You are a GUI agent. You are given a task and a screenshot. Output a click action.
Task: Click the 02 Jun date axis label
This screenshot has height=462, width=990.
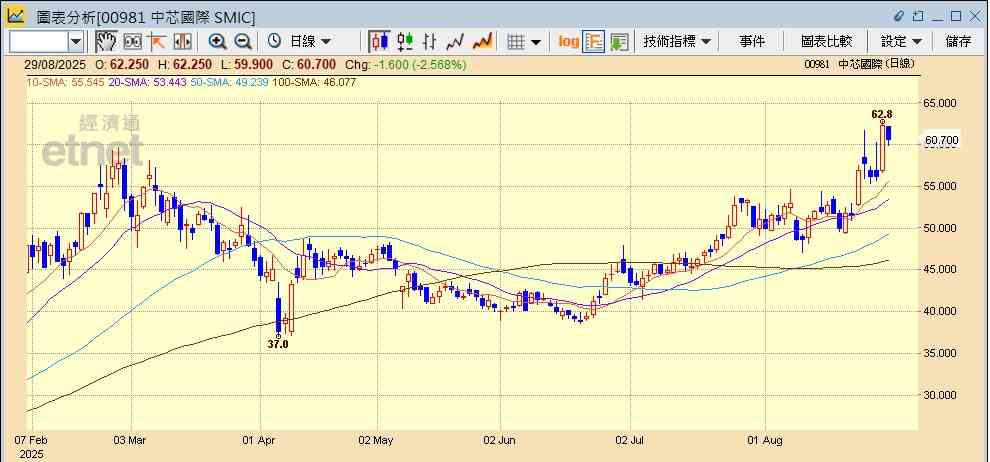pyautogui.click(x=499, y=440)
